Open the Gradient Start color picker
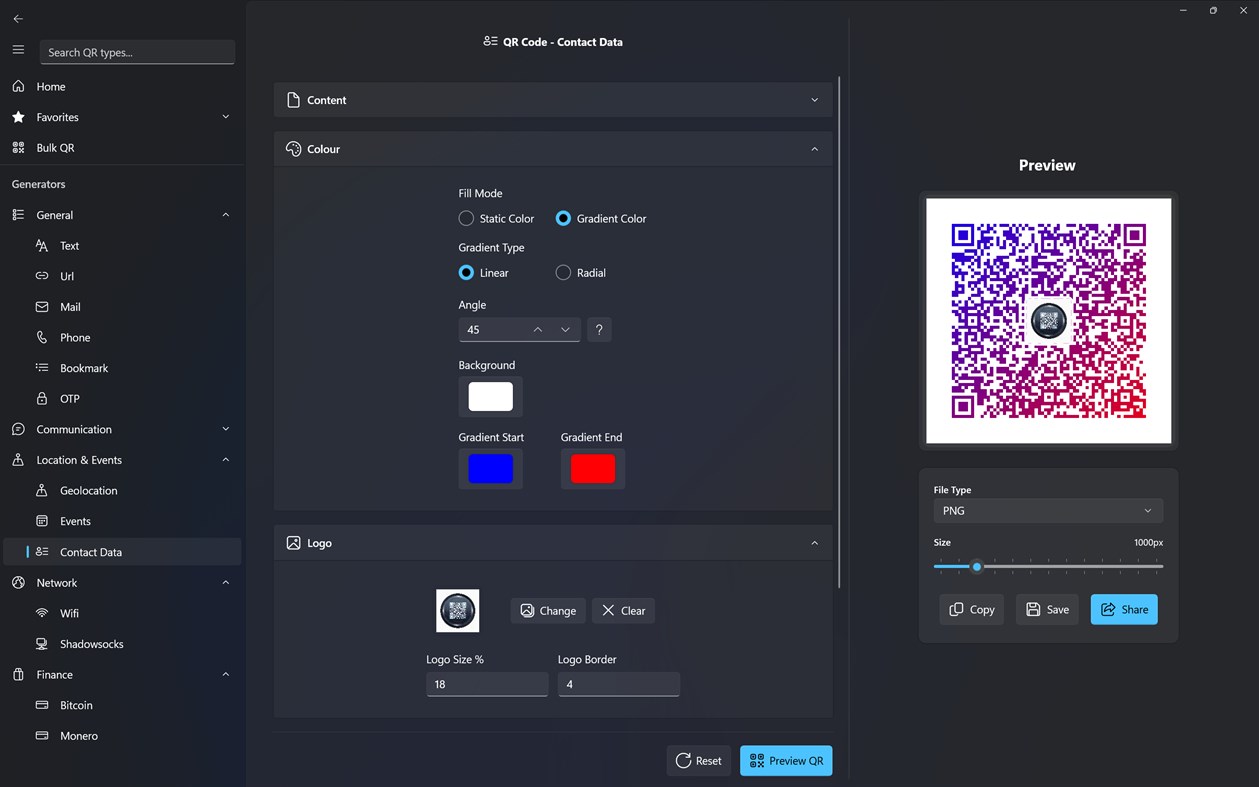Image resolution: width=1259 pixels, height=787 pixels. click(x=490, y=468)
